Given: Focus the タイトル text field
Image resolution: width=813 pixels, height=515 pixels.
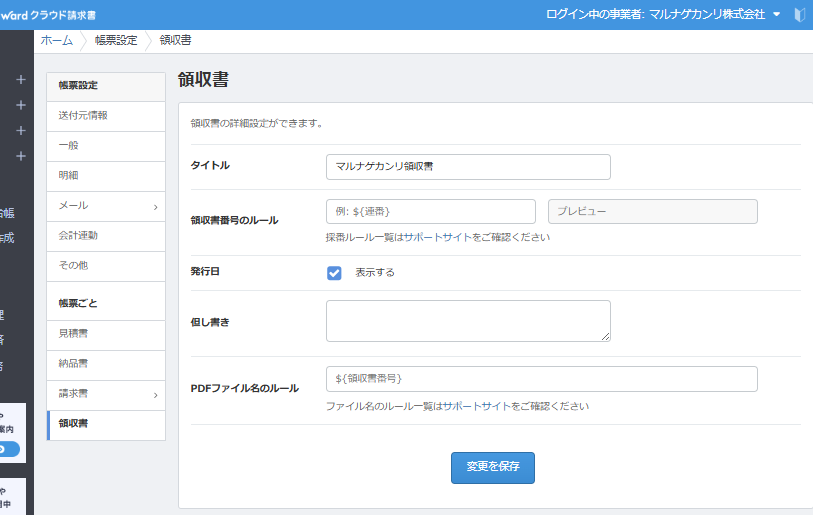Looking at the screenshot, I should [x=468, y=167].
